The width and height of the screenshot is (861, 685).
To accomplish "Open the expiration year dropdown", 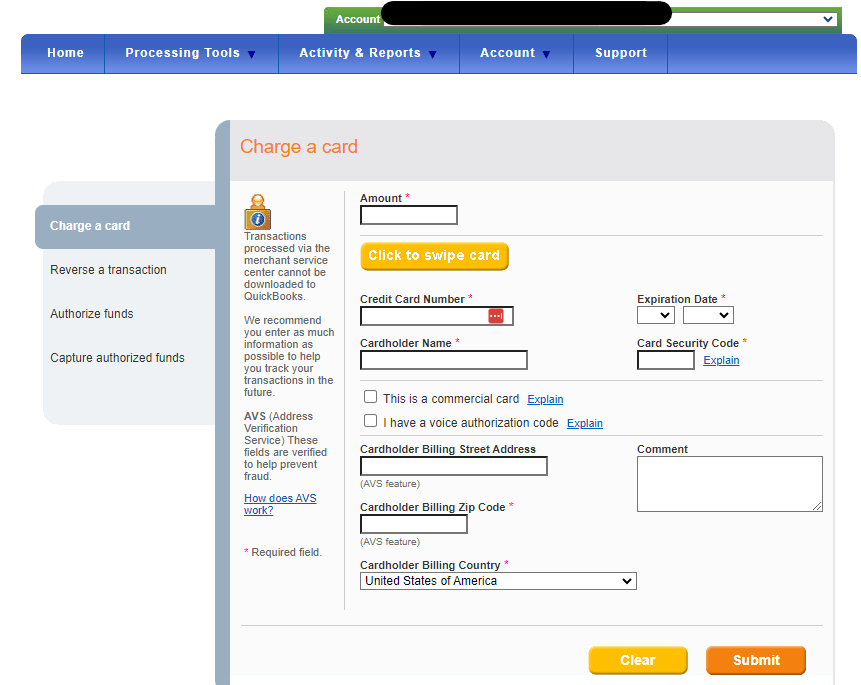I will (708, 315).
